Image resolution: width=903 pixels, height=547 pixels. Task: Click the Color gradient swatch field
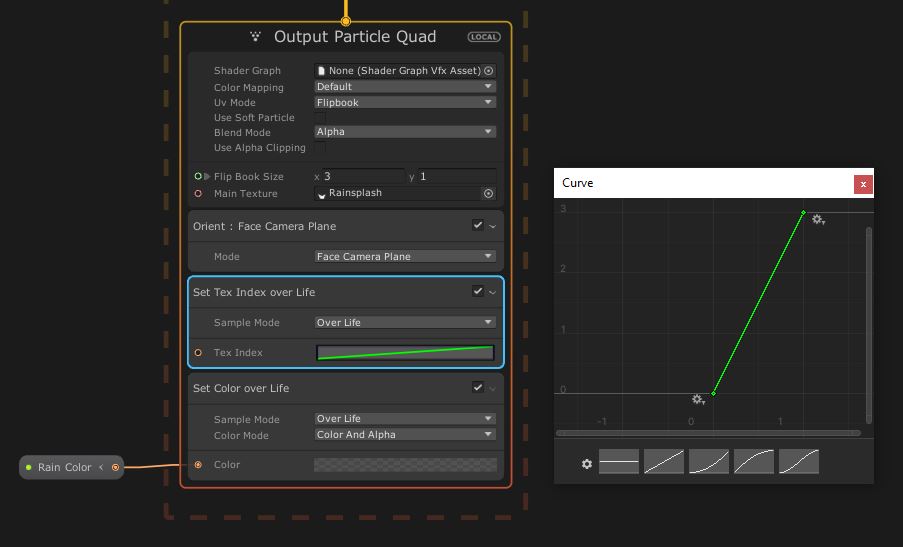point(405,465)
